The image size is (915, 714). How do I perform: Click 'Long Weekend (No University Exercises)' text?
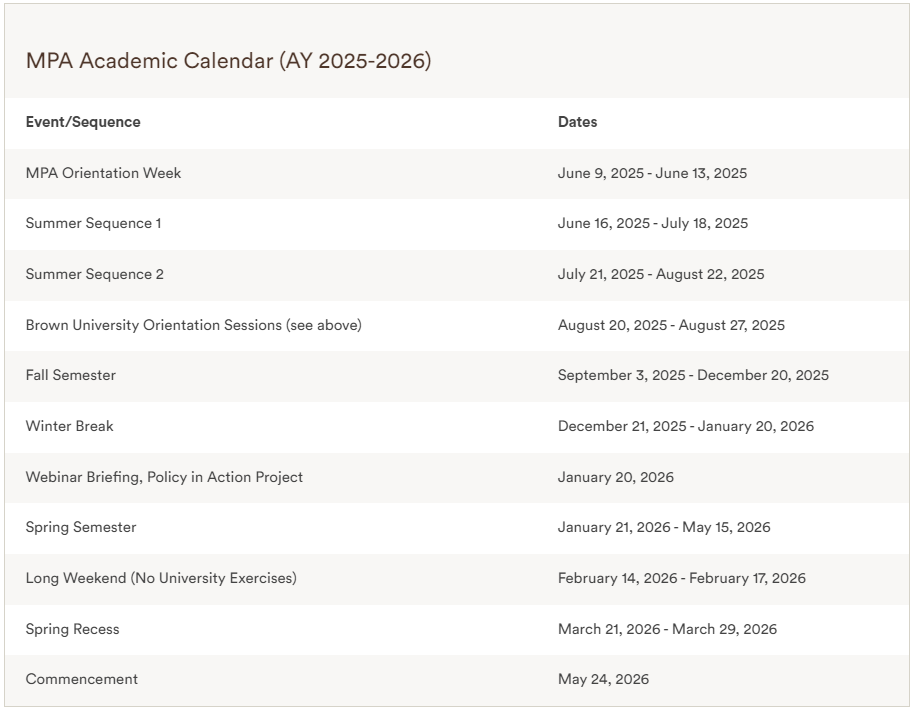tap(161, 578)
